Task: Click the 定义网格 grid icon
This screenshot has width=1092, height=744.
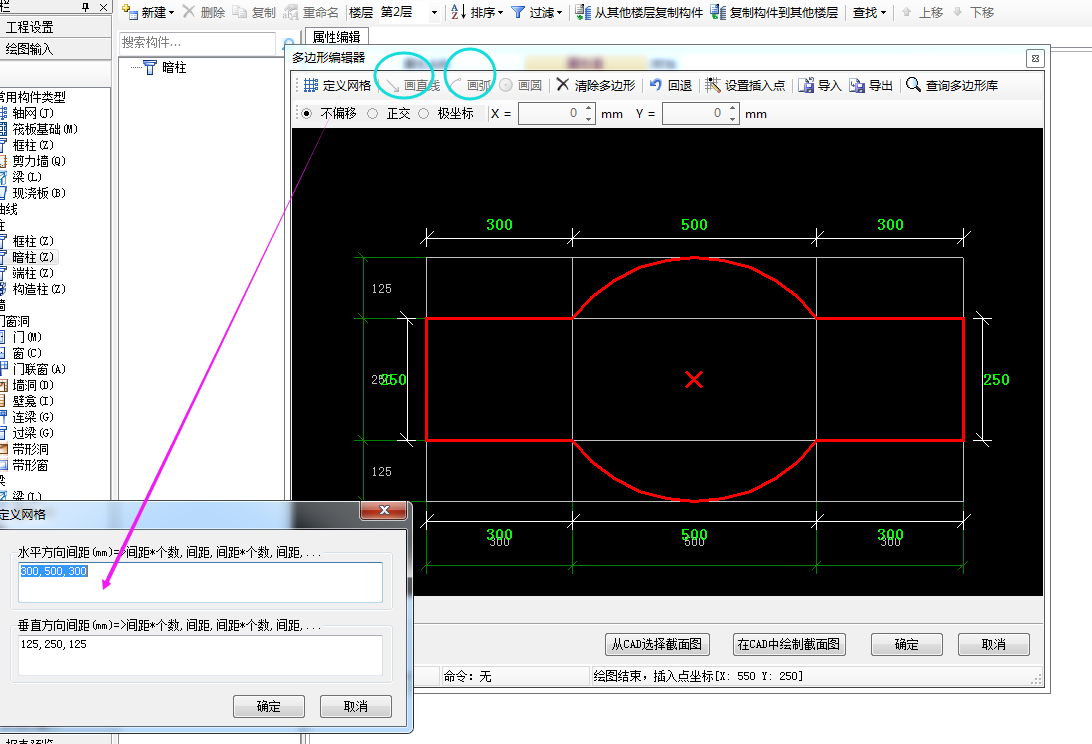Action: (x=311, y=85)
